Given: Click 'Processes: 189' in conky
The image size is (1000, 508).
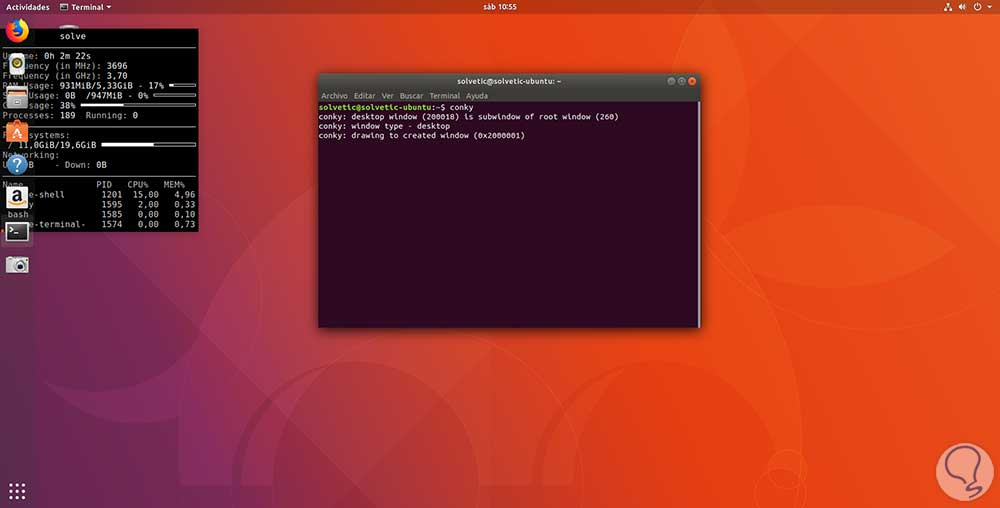Looking at the screenshot, I should point(39,115).
